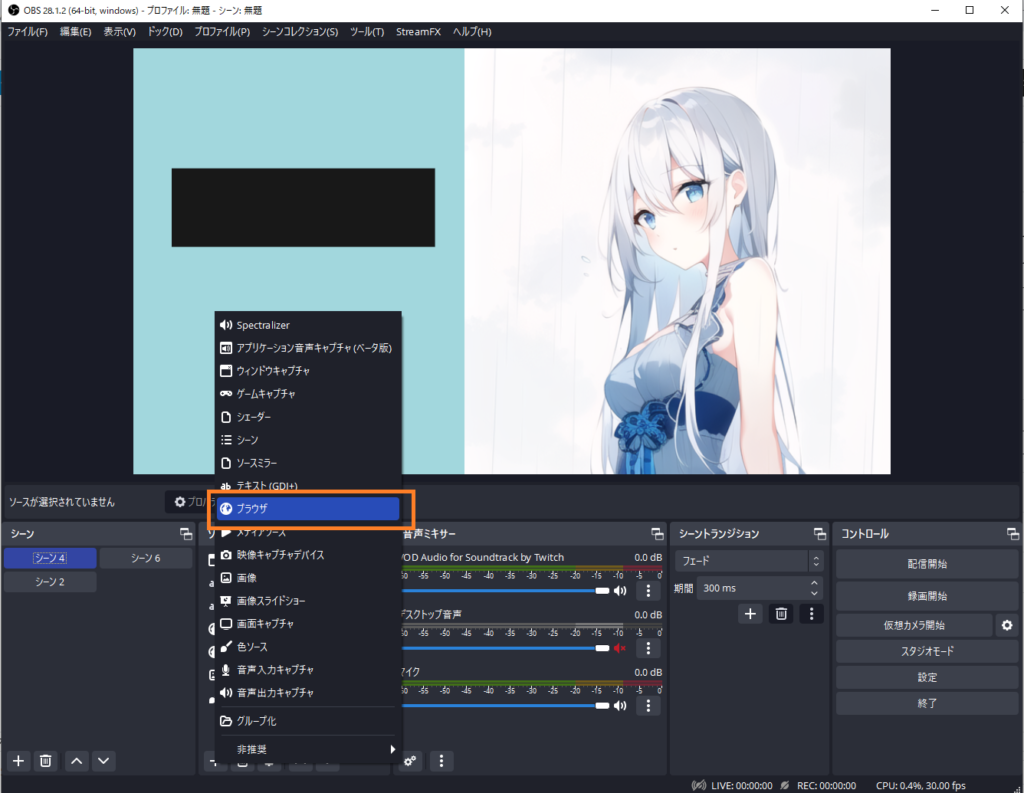Select グループ化 from the source menu
This screenshot has height=793, width=1024.
click(308, 721)
